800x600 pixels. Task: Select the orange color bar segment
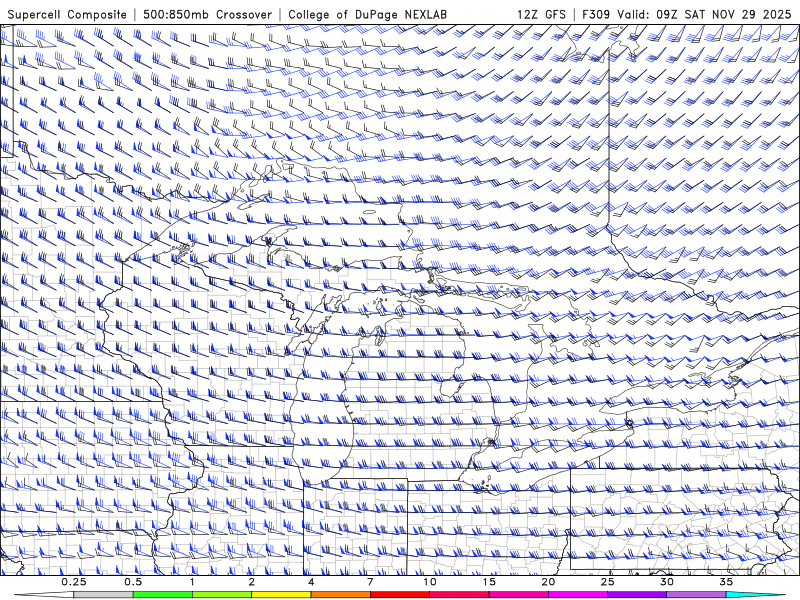(340, 595)
